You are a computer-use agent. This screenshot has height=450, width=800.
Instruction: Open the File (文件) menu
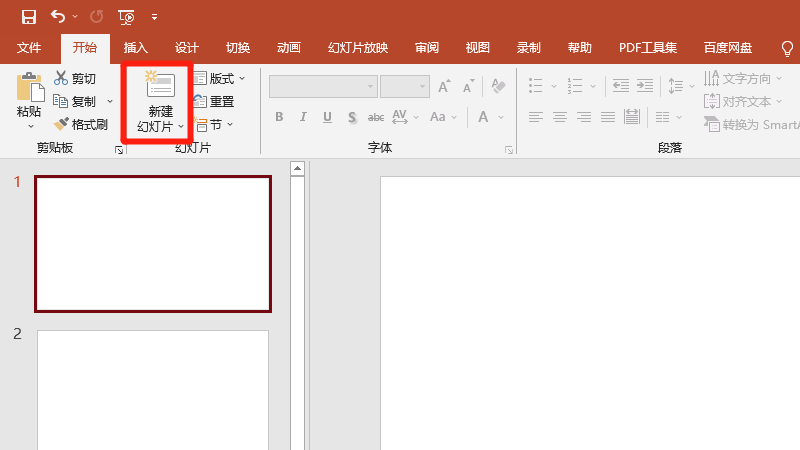pos(29,48)
